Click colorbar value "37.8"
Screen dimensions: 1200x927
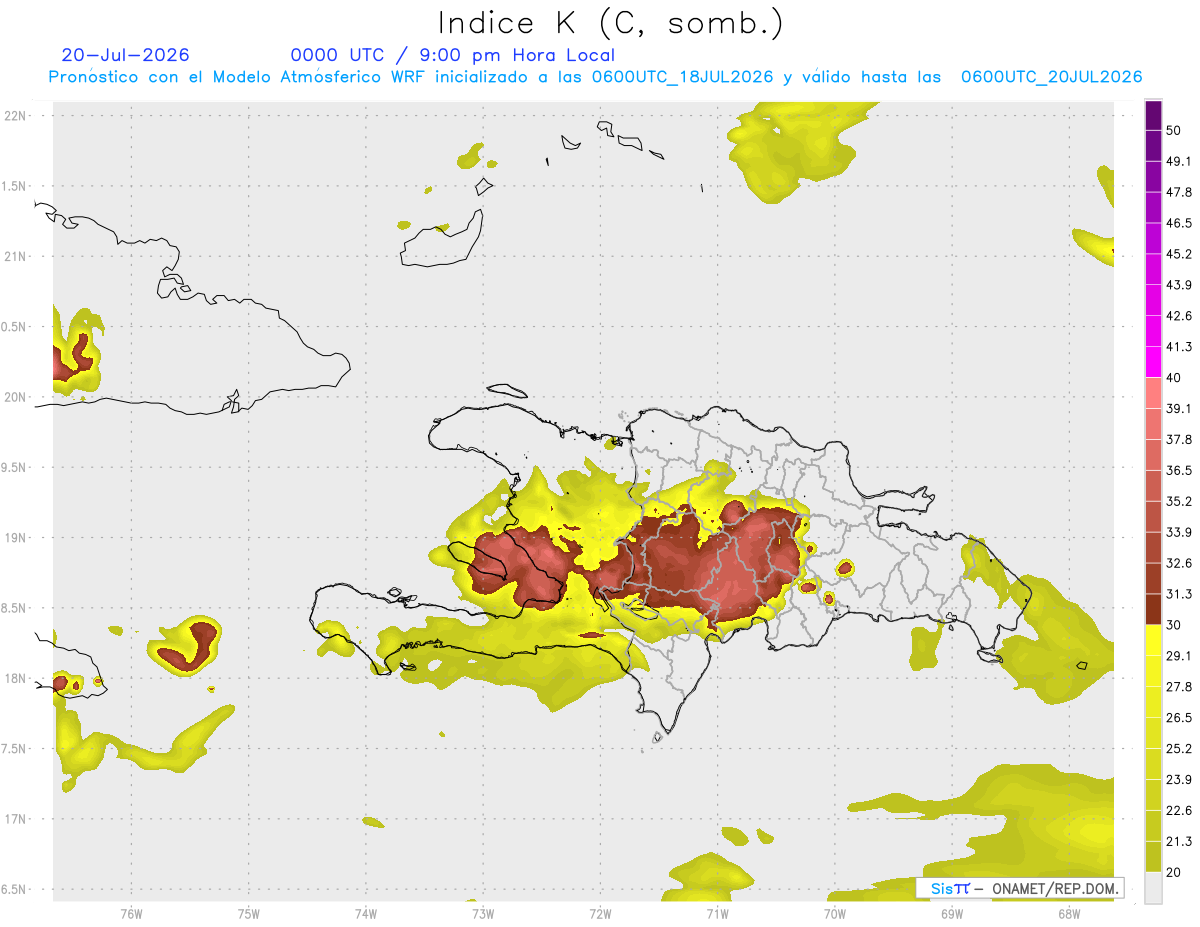click(1179, 439)
